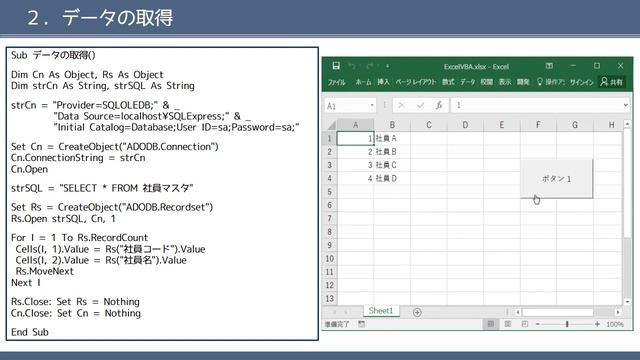Select row 10 header
The image size is (640, 360).
[x=329, y=258]
